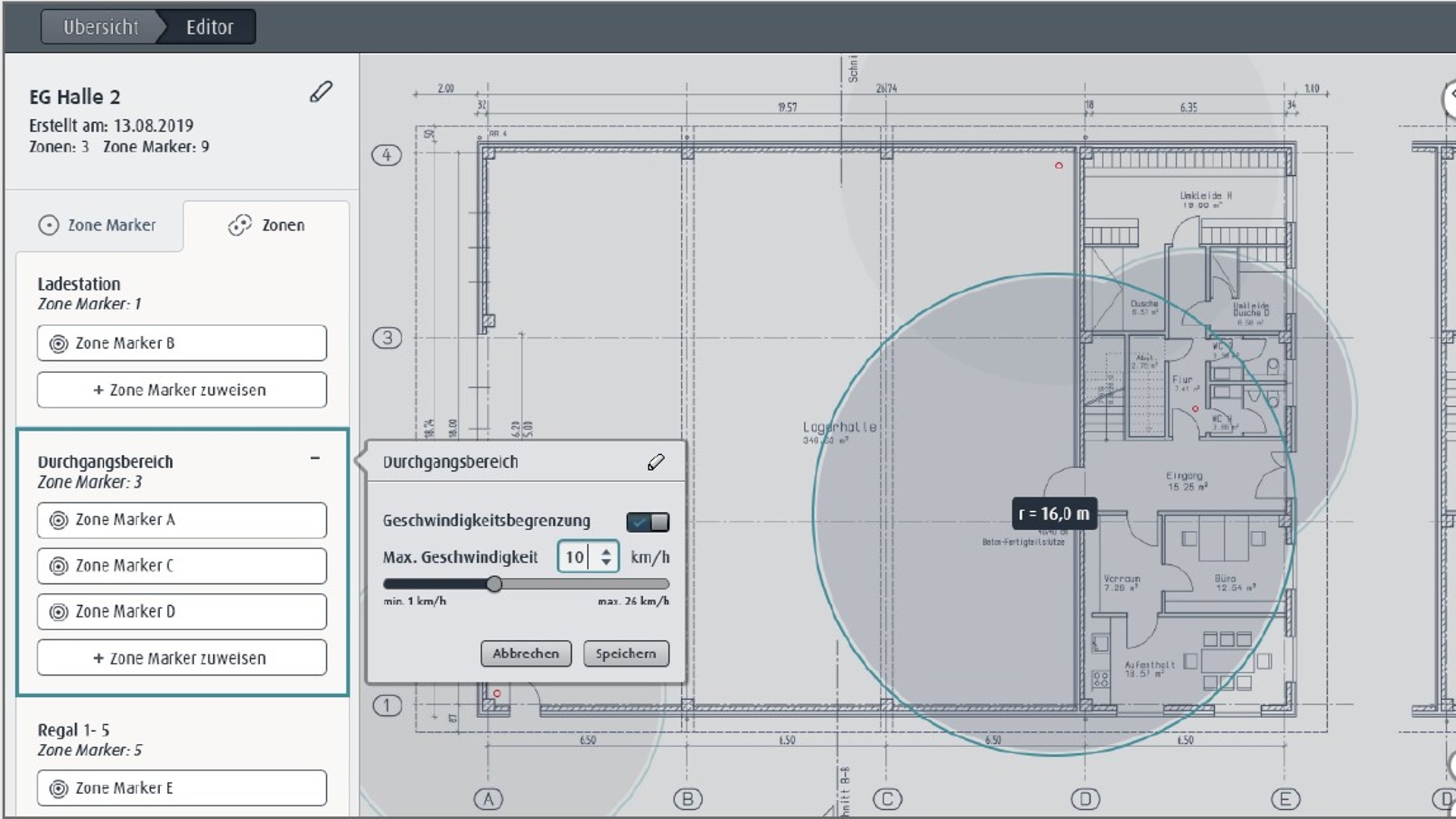Select the target icon beside Zone Marker A
The height and width of the screenshot is (819, 1456).
pos(57,520)
